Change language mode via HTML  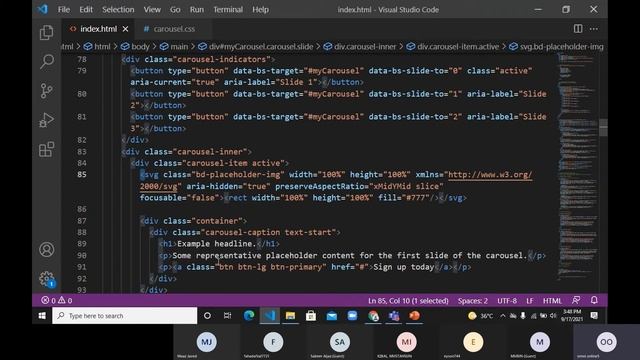pos(552,301)
